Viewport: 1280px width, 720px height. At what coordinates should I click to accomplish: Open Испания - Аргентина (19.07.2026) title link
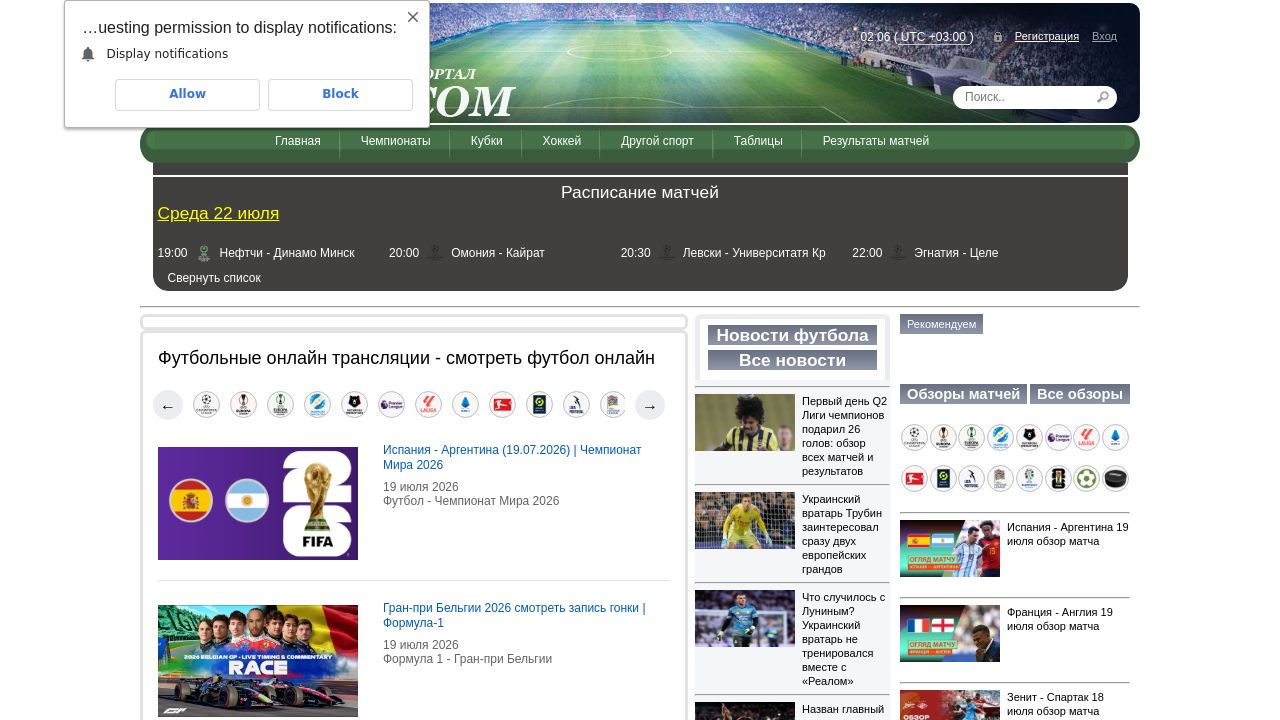pos(512,458)
